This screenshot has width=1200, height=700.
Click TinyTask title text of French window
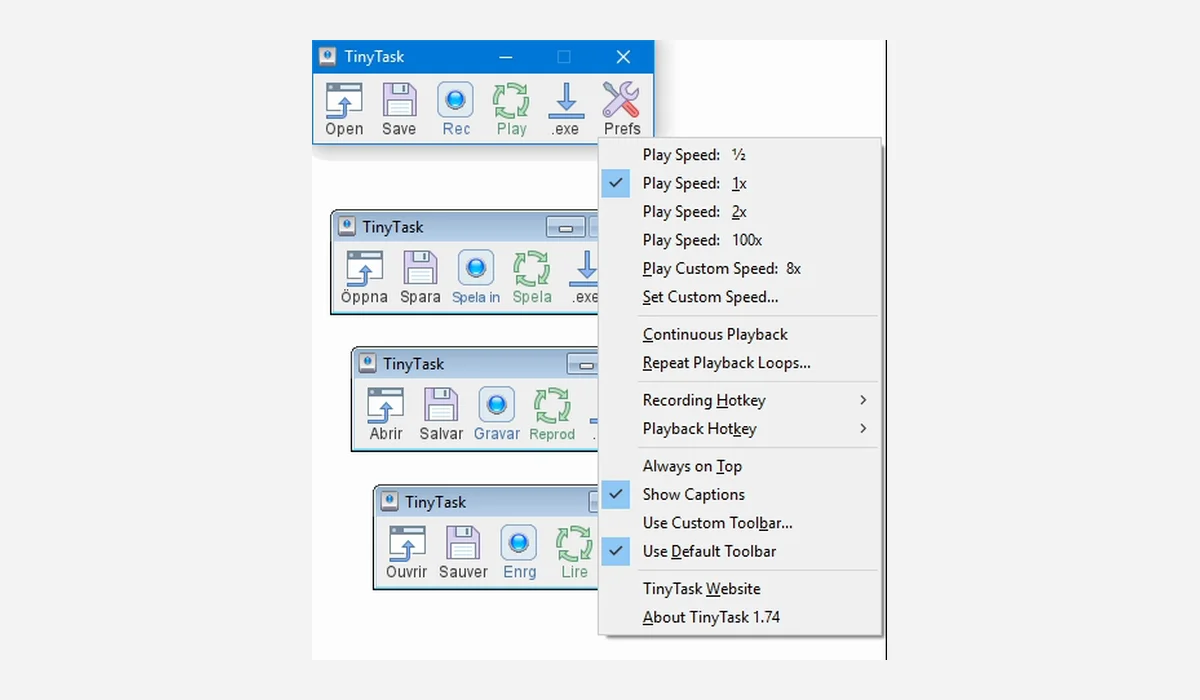[x=435, y=502]
